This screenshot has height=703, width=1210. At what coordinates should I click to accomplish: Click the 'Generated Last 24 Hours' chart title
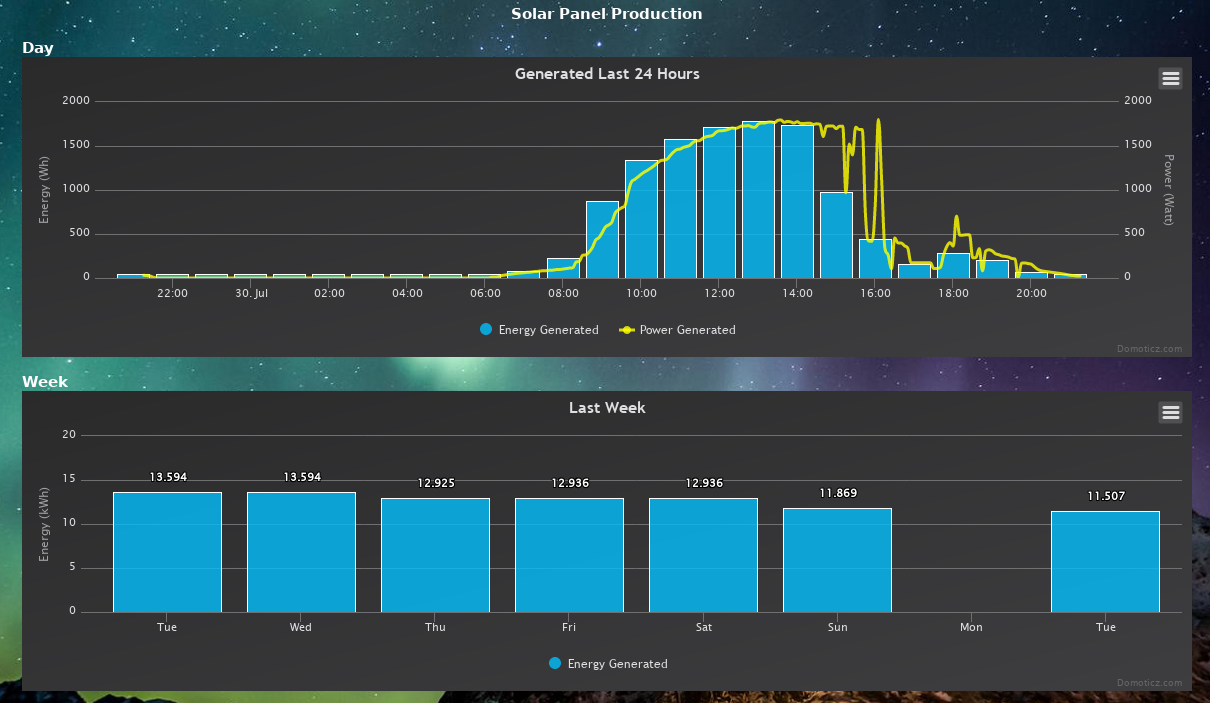click(x=607, y=74)
